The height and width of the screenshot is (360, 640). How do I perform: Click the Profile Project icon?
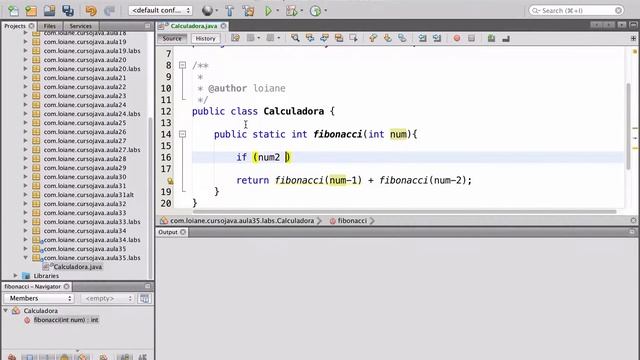coord(315,11)
